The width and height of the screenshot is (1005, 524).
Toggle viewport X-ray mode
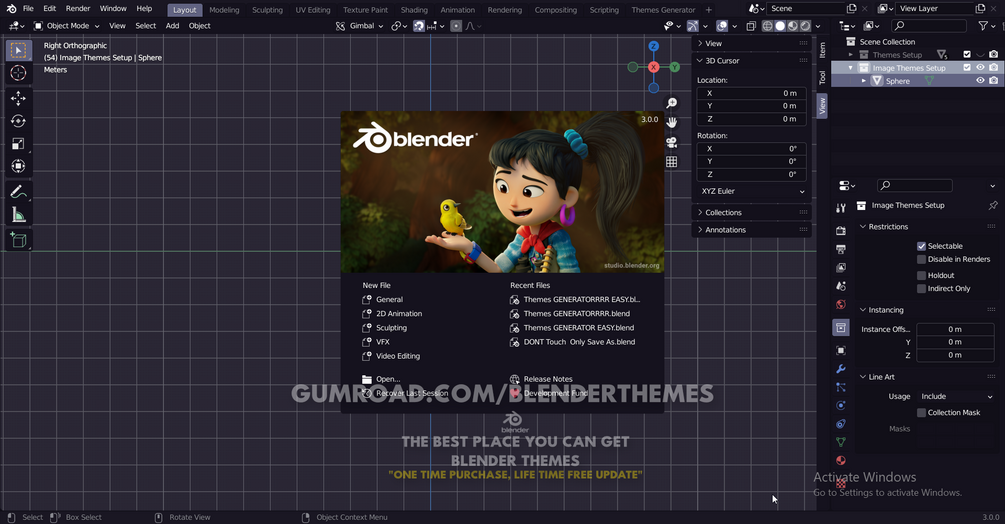click(x=751, y=26)
